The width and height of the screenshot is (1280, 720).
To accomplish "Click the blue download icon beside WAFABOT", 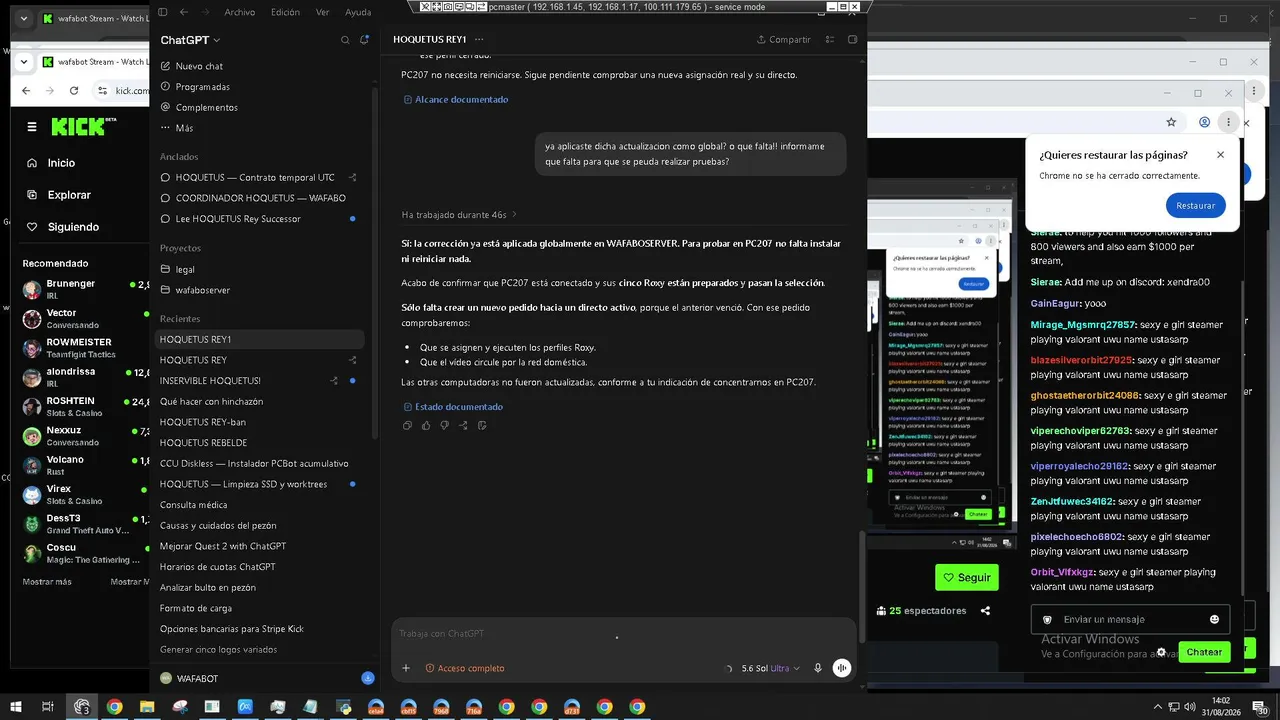I will [x=368, y=678].
